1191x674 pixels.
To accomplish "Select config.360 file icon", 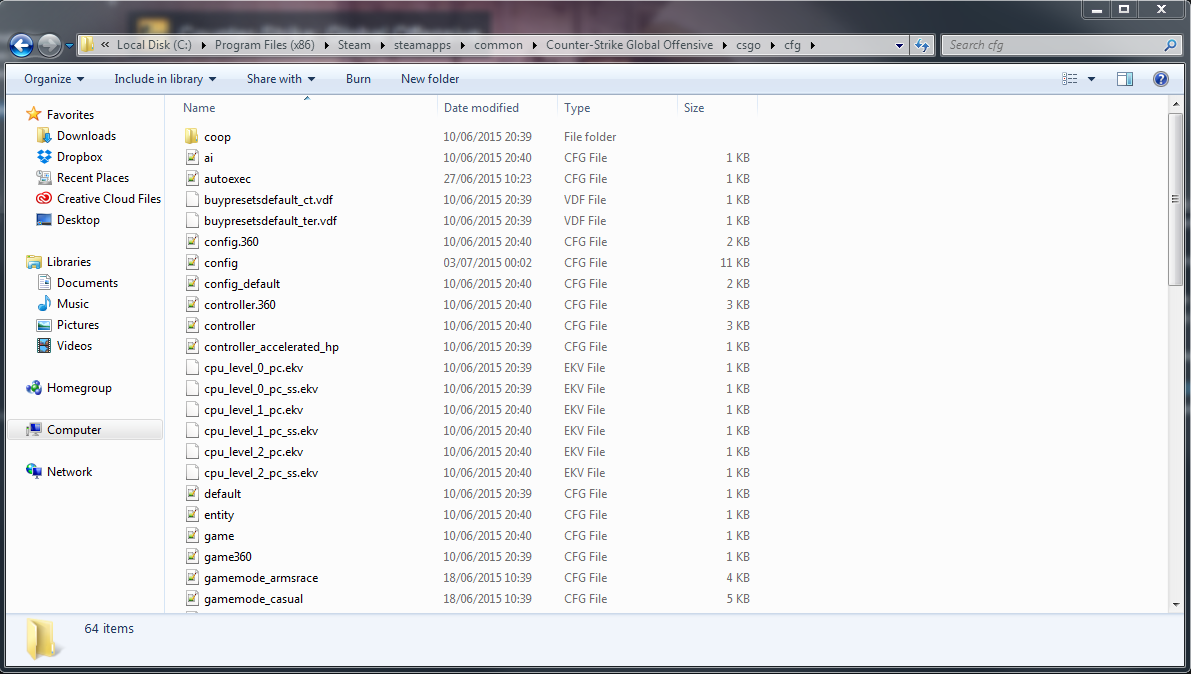I will tap(192, 242).
